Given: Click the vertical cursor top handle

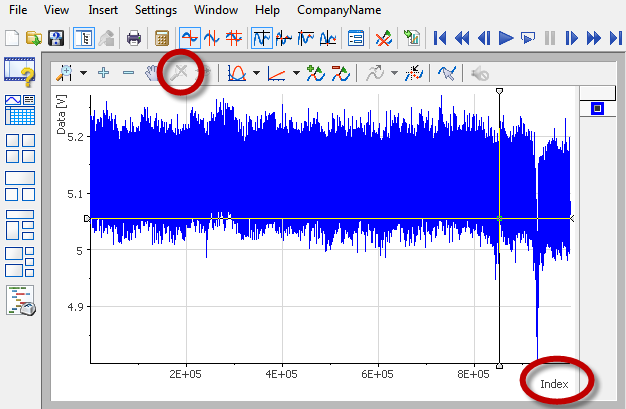Looking at the screenshot, I should pyautogui.click(x=499, y=92).
